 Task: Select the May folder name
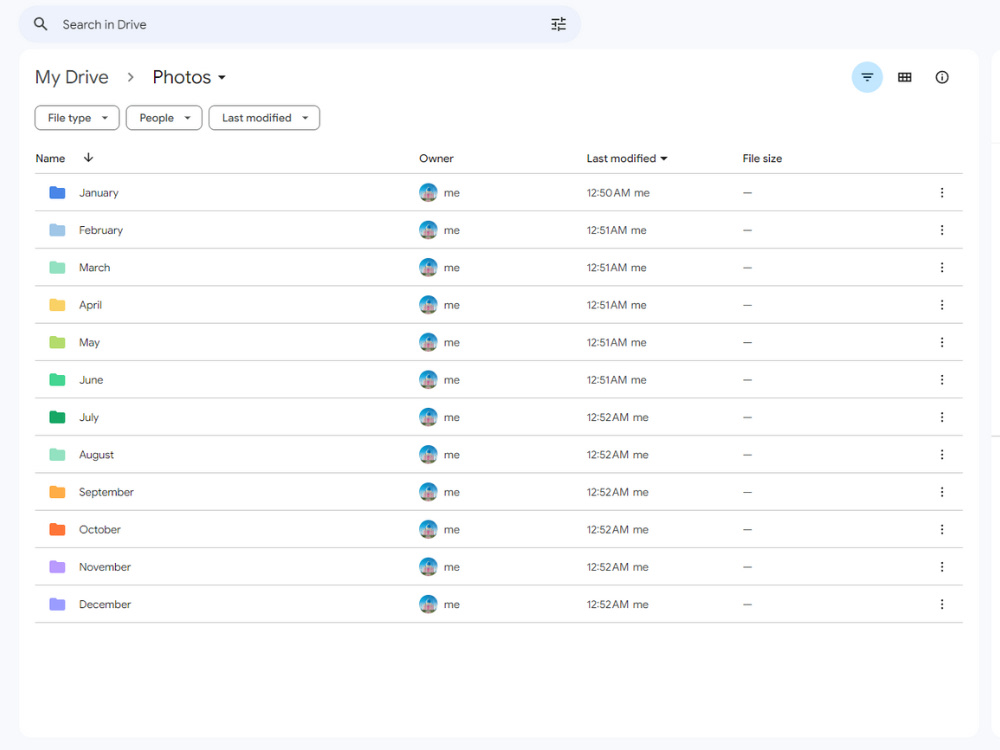(89, 342)
